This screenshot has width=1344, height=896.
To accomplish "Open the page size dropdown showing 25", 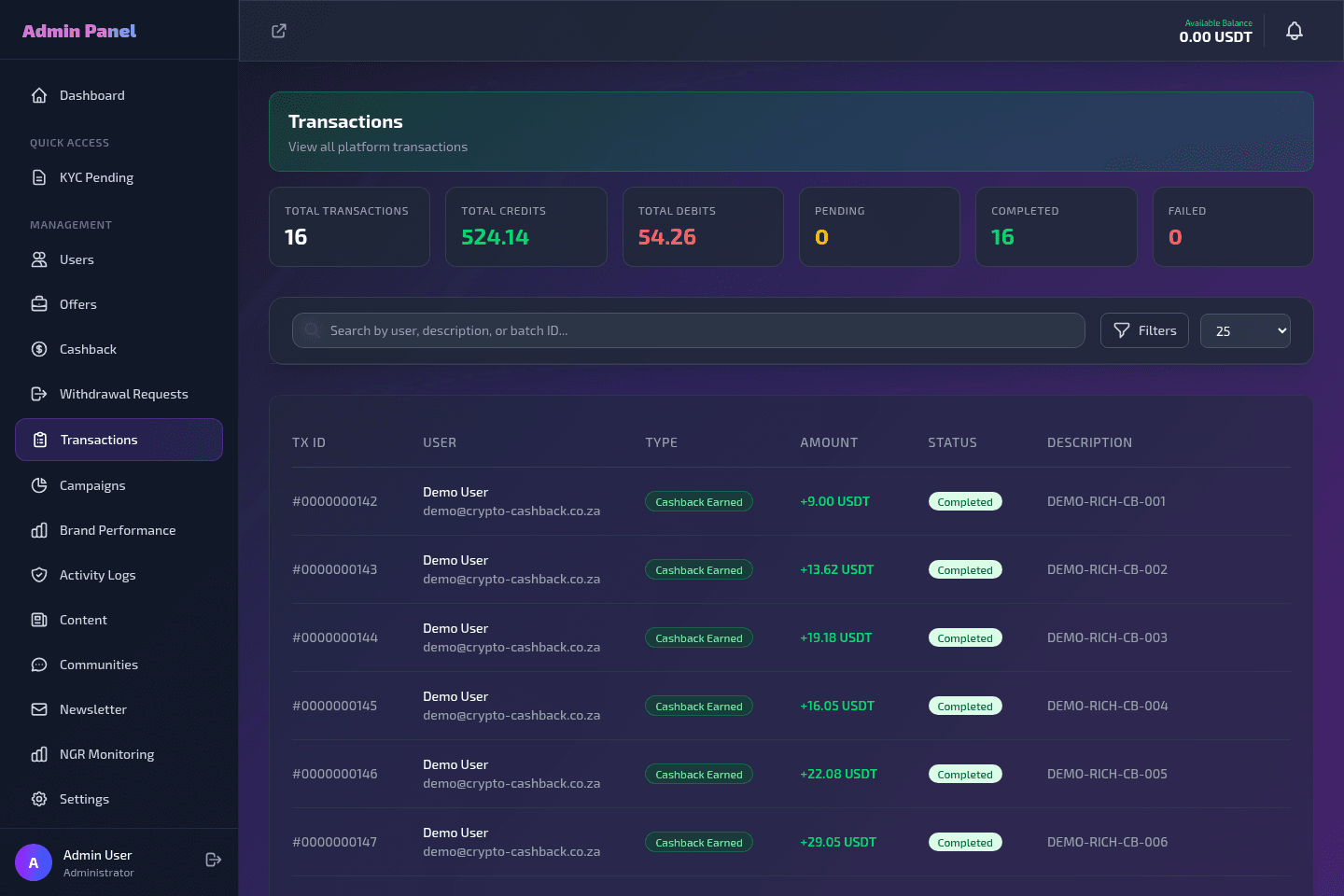I will 1245,330.
